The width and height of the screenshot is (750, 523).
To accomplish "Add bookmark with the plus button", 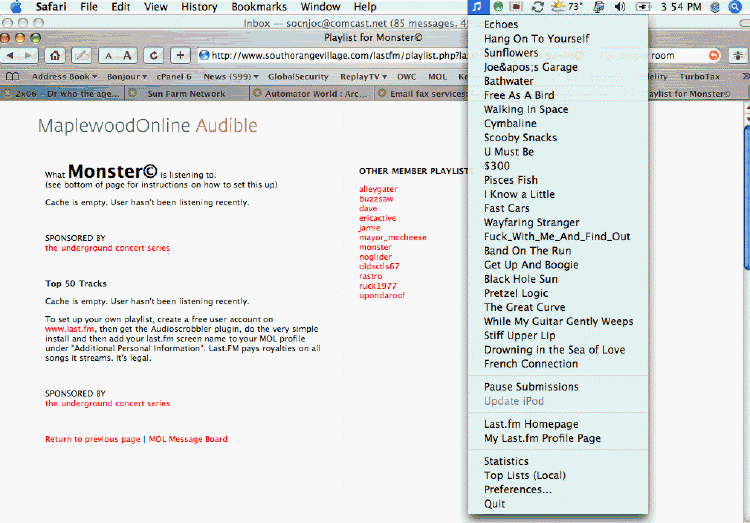I will [180, 56].
